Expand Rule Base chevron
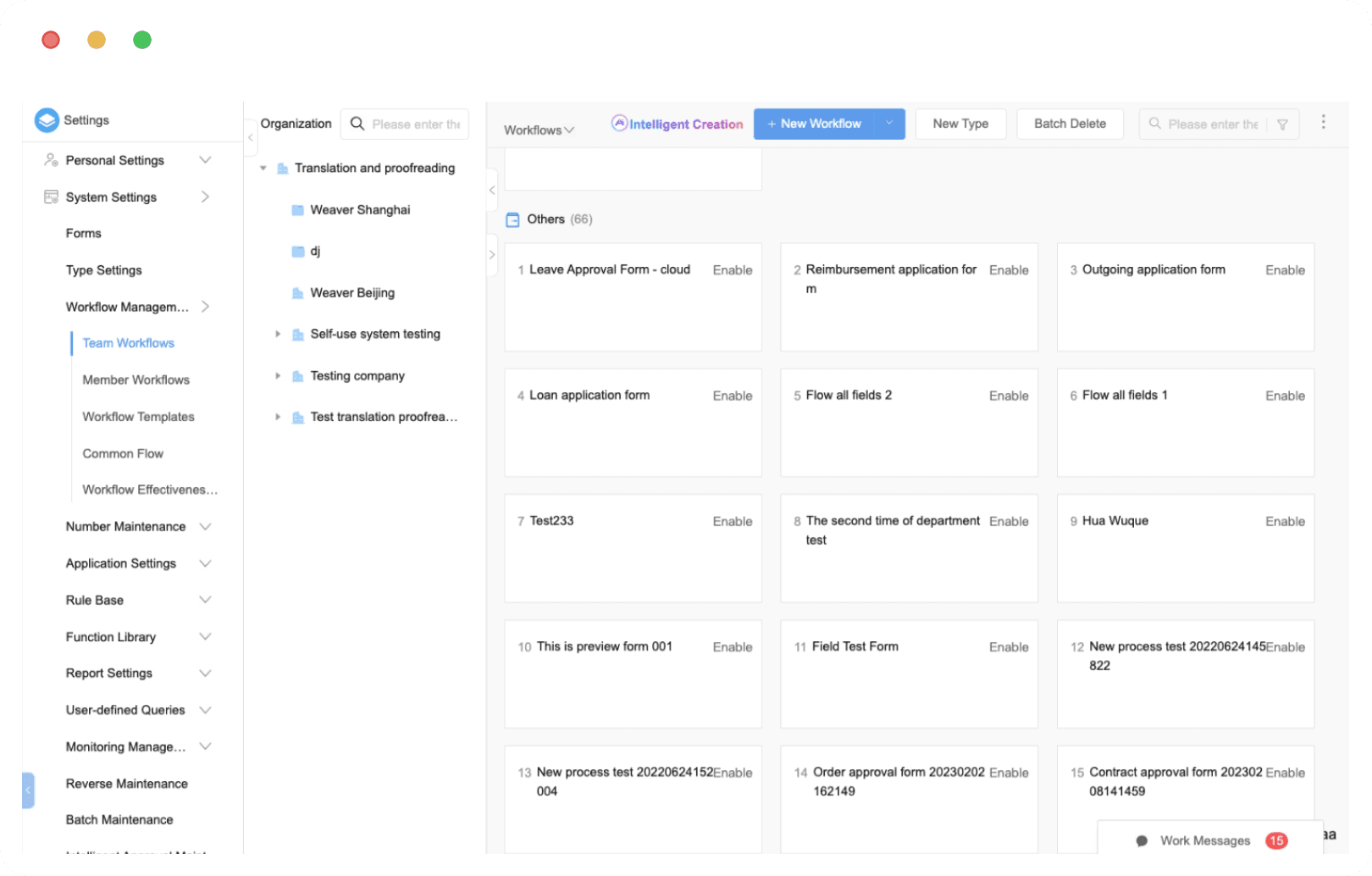1372x876 pixels. click(x=205, y=600)
